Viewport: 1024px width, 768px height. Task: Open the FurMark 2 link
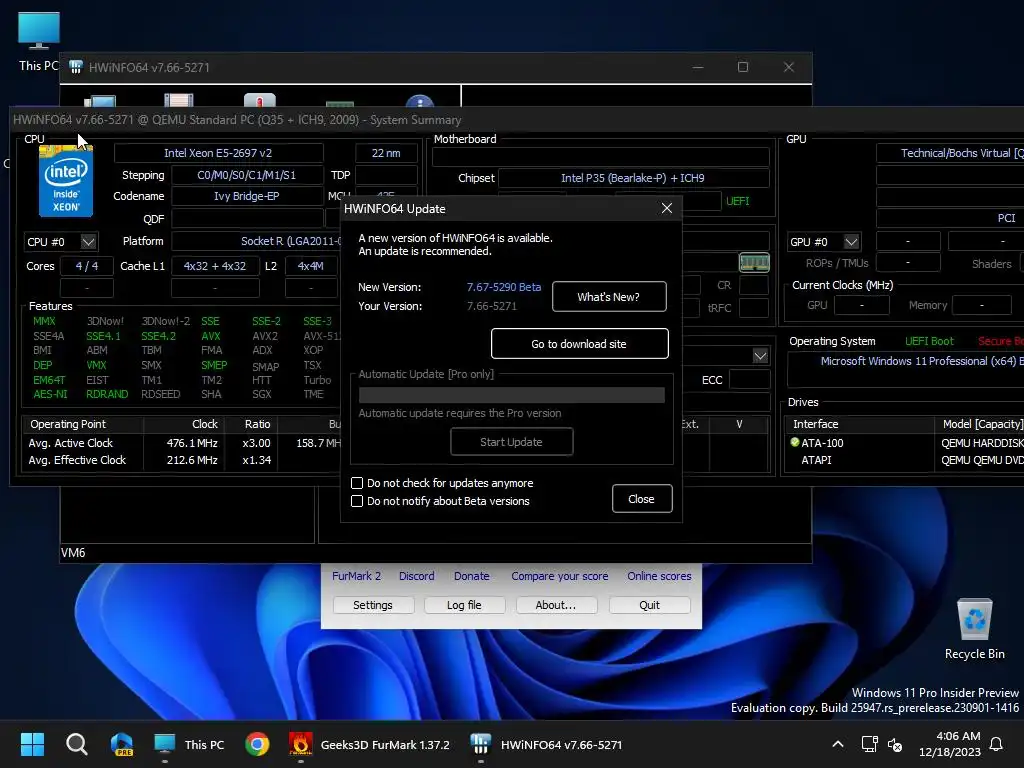(357, 576)
